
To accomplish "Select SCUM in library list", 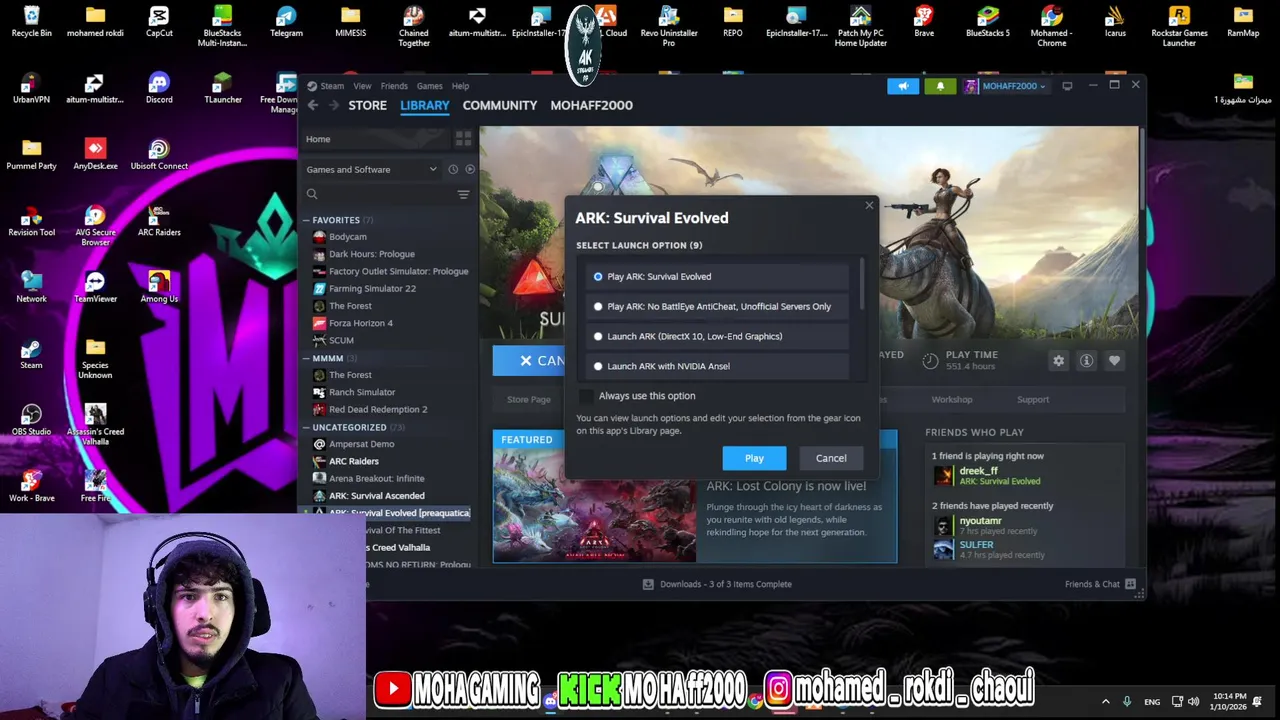I will coord(341,340).
